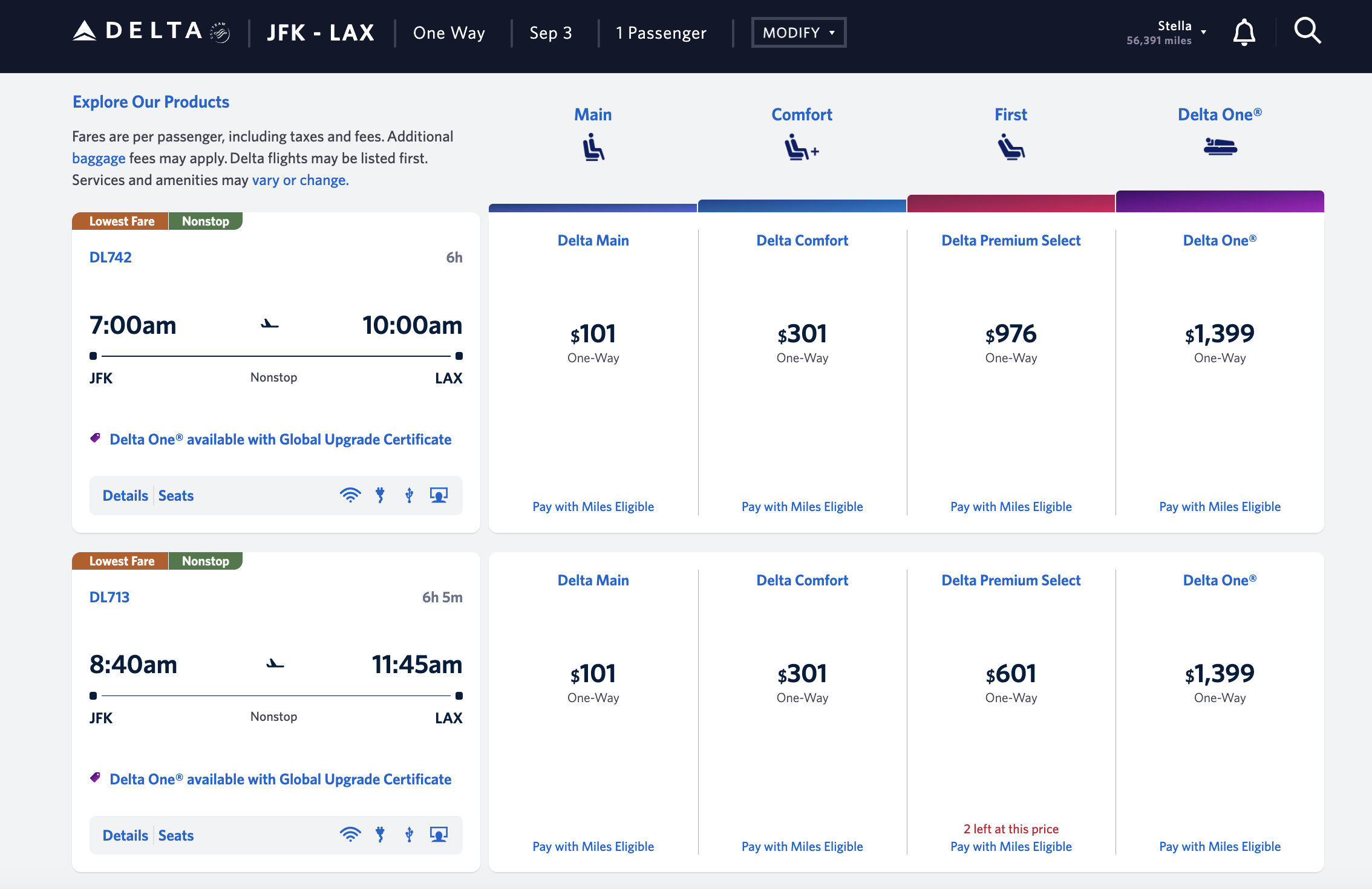Select the First product tab
1372x889 pixels.
(x=1011, y=114)
